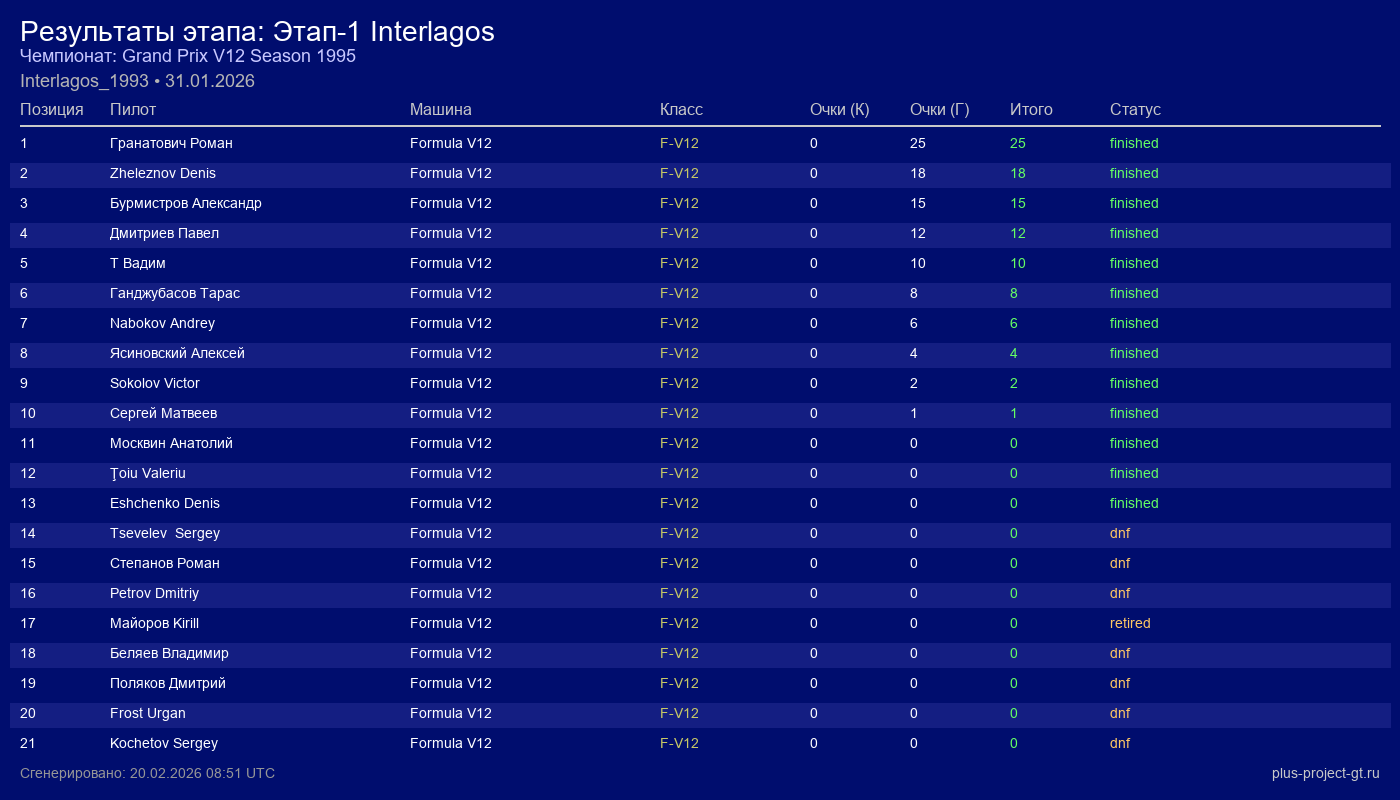The width and height of the screenshot is (1400, 800).
Task: Select pilot Гранатович Роман in first place
Action: [171, 143]
